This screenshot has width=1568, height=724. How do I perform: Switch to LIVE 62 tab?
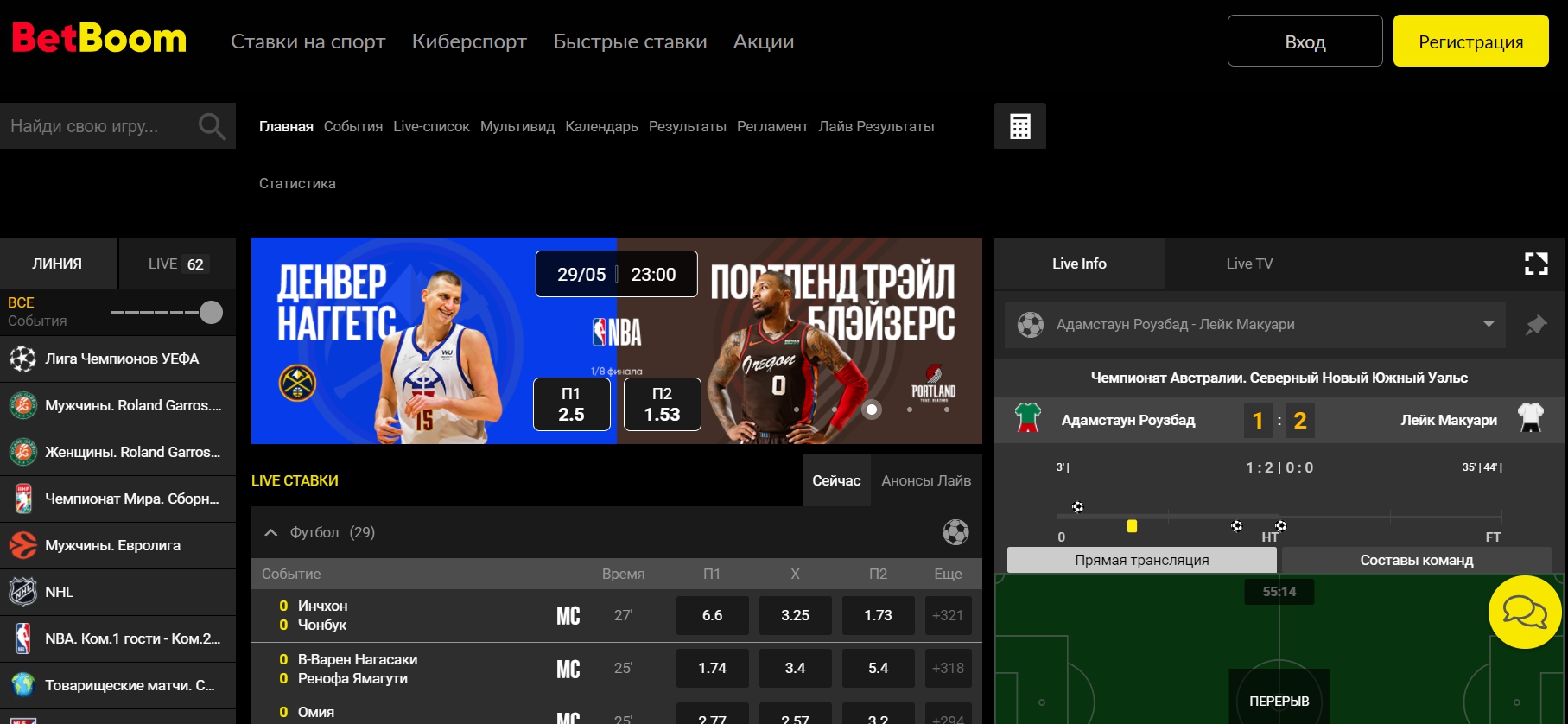pyautogui.click(x=177, y=264)
